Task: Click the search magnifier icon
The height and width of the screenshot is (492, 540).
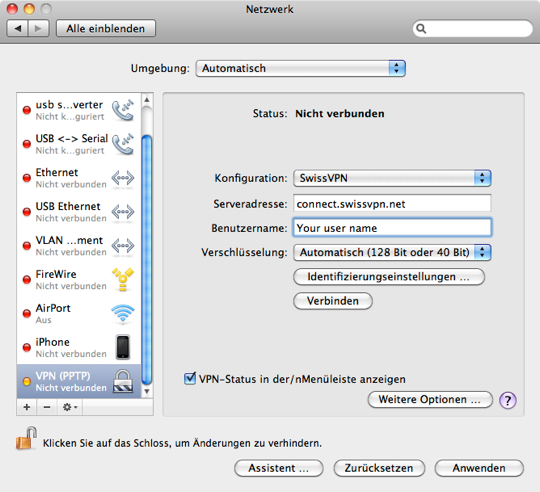Action: coord(421,29)
